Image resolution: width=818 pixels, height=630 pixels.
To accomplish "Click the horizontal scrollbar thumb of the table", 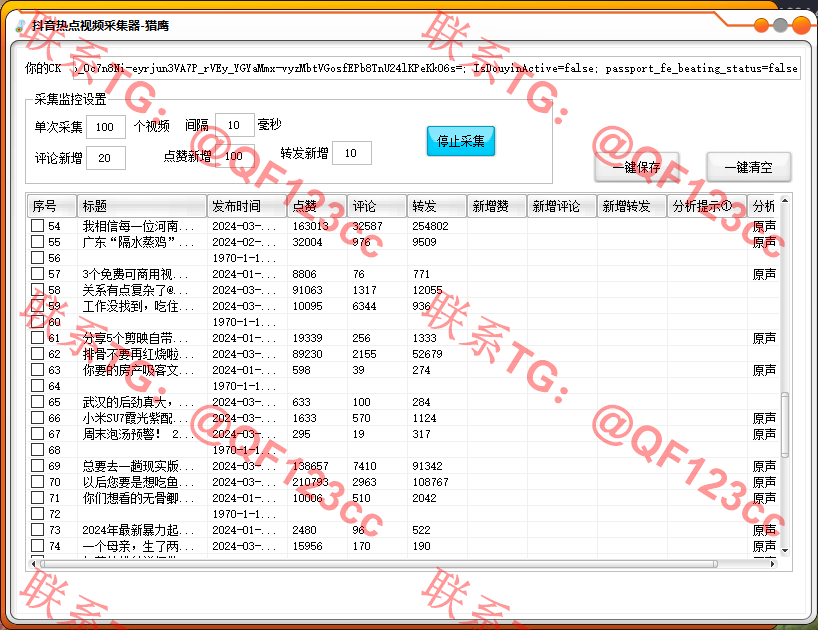I will tap(379, 564).
